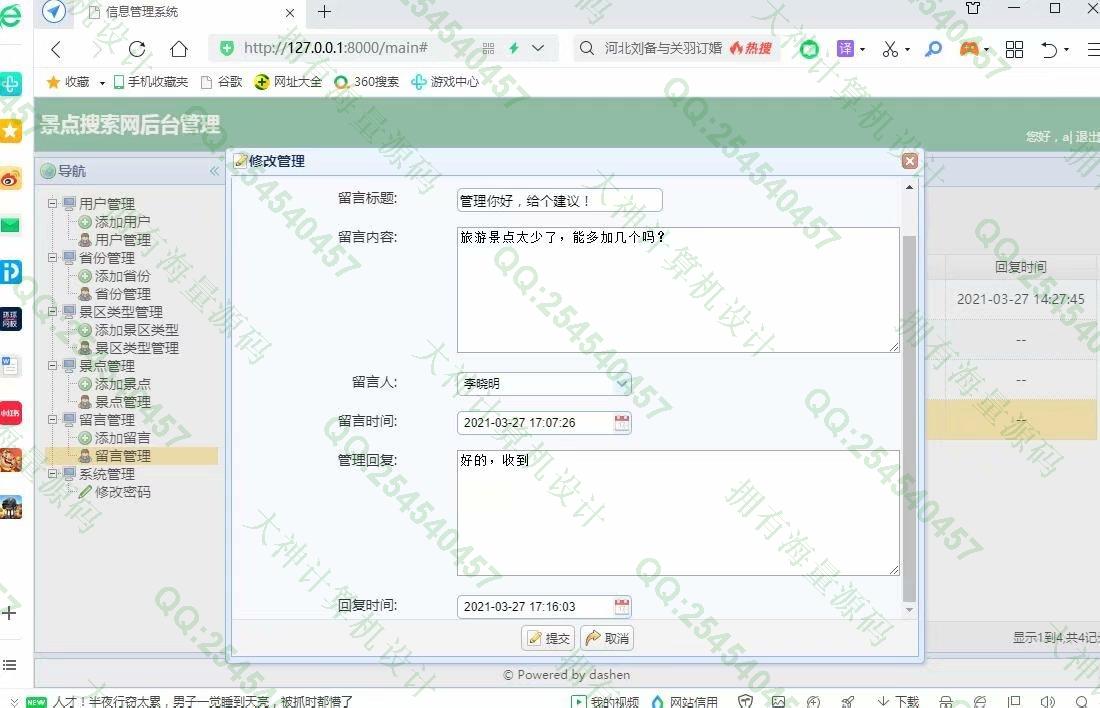
Task: Close the 修改管理 dialog
Action: (910, 161)
